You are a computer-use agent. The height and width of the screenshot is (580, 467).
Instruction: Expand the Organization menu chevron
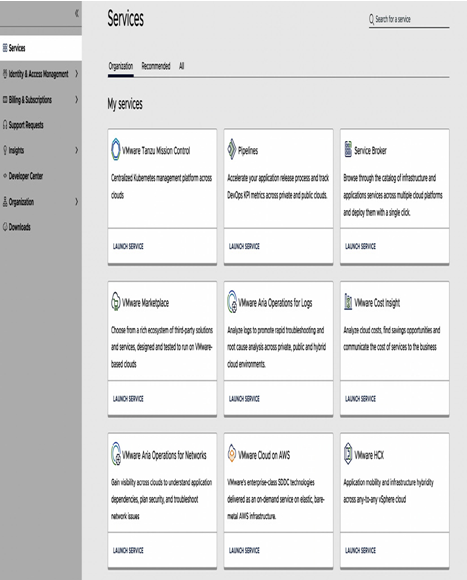click(x=77, y=202)
